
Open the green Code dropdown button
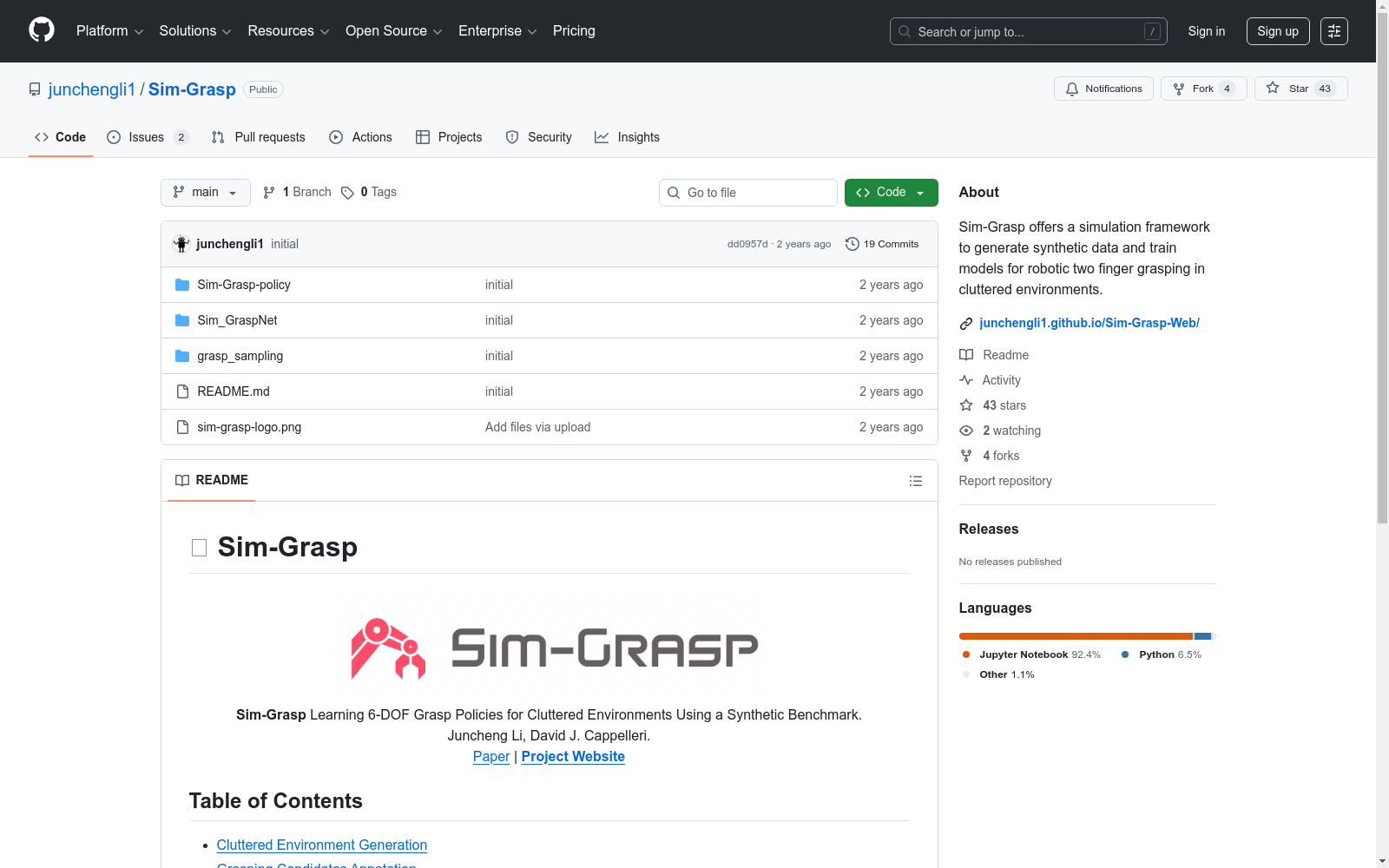891,193
